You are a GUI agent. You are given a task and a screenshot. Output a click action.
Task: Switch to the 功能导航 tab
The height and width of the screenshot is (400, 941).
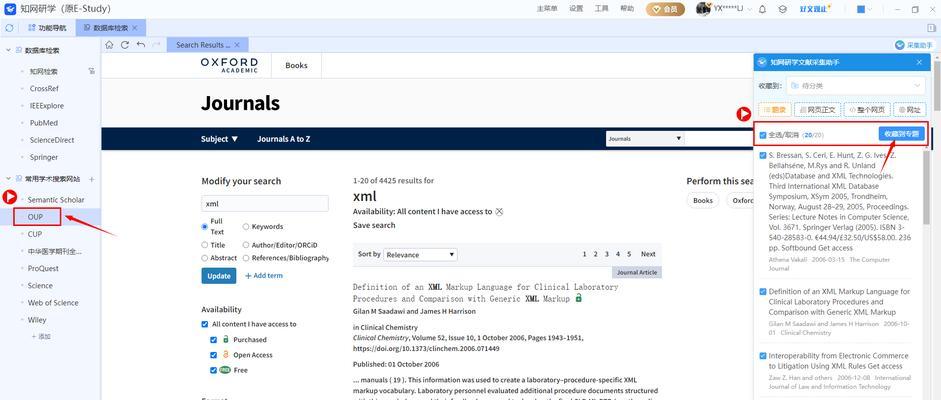(x=47, y=28)
